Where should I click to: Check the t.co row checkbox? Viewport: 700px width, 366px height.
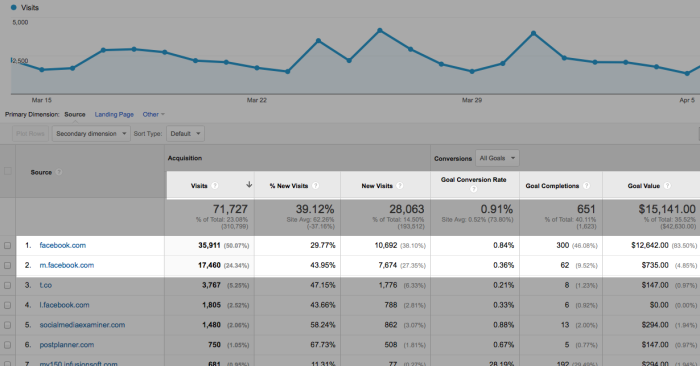pos(8,285)
